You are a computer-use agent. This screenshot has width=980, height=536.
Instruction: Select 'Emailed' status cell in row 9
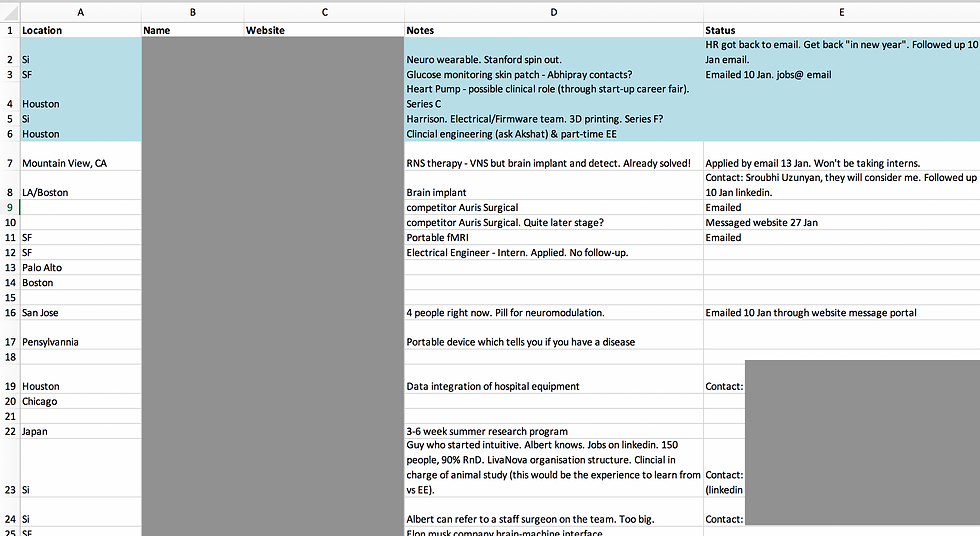click(x=841, y=207)
